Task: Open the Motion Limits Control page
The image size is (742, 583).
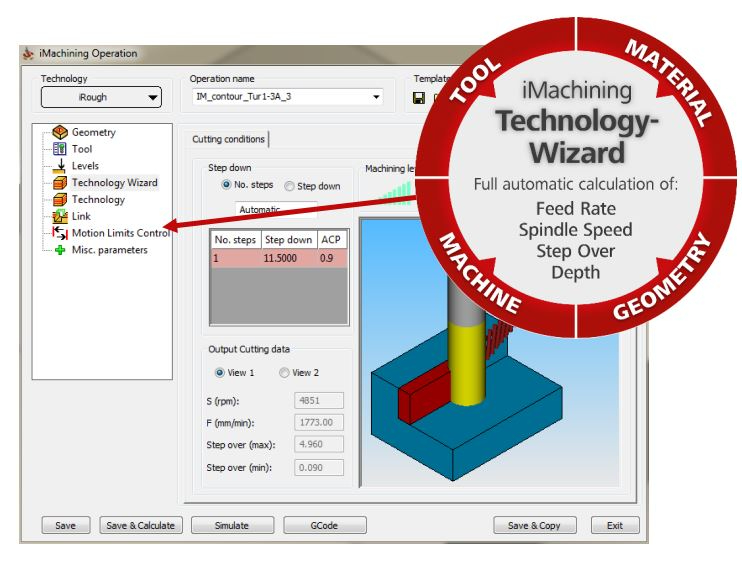Action: (x=121, y=233)
